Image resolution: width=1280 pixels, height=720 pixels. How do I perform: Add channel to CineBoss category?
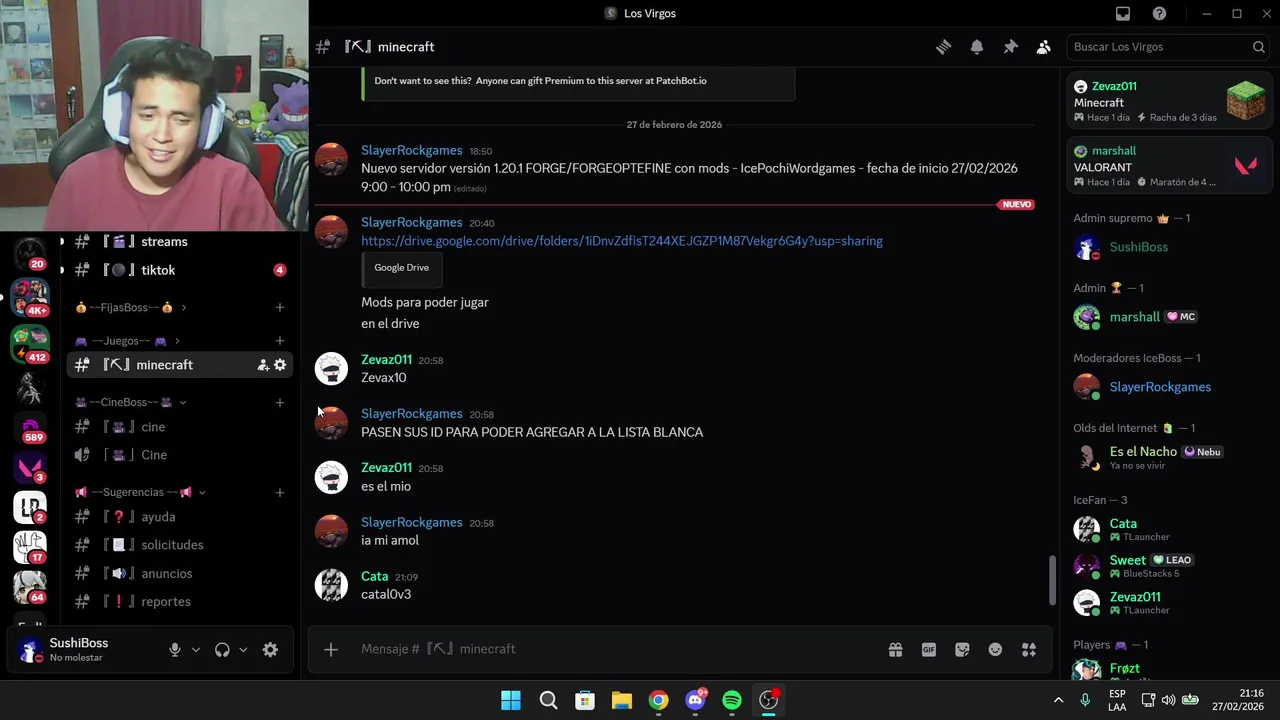coord(280,402)
